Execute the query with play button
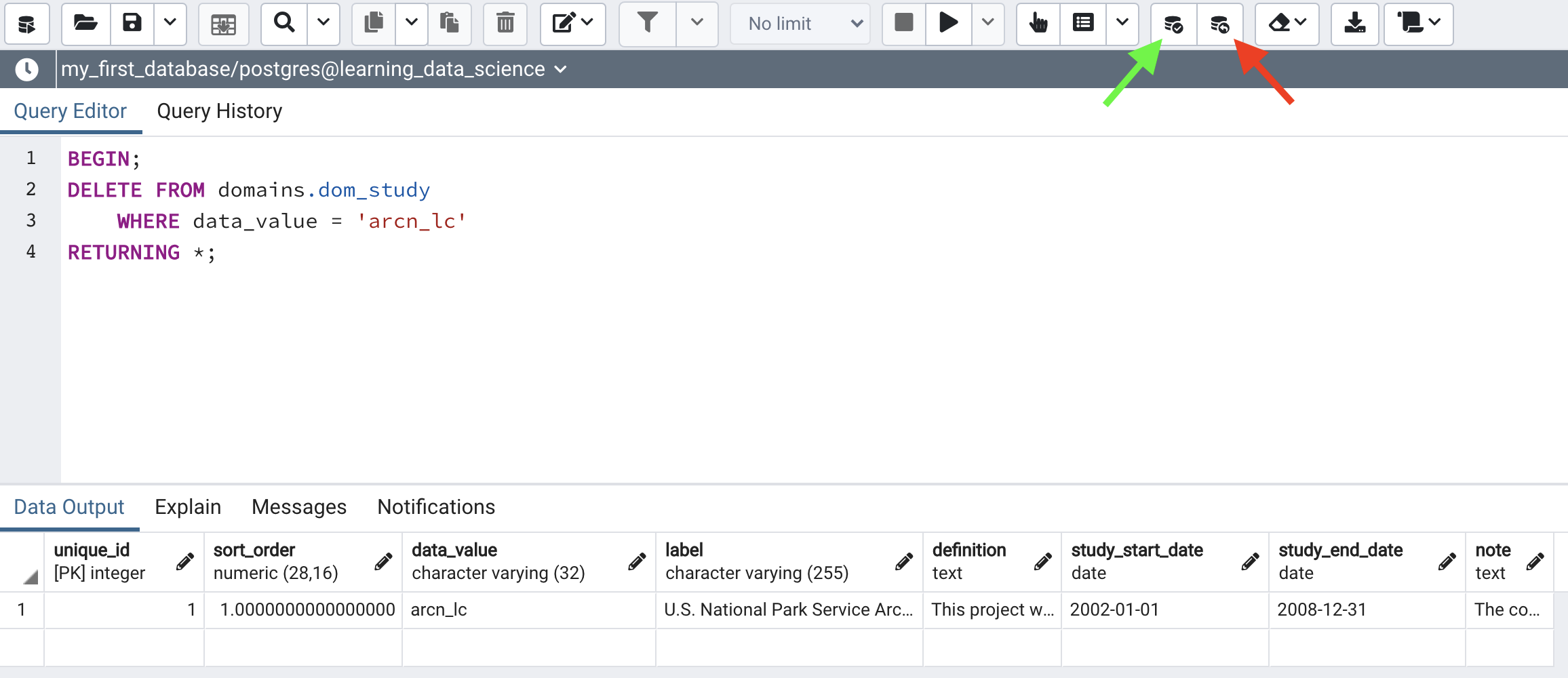Viewport: 1568px width, 678px height. pyautogui.click(x=948, y=24)
